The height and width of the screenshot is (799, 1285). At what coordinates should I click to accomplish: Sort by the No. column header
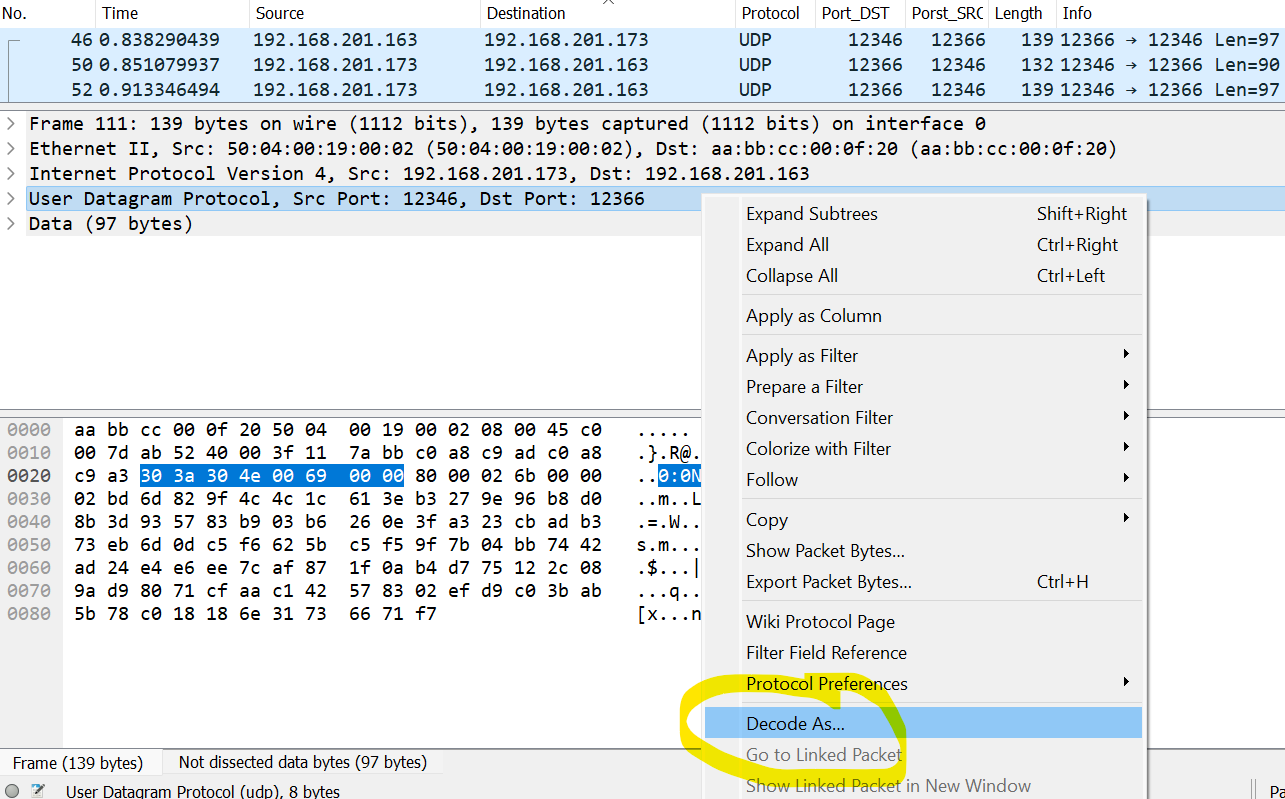click(48, 14)
